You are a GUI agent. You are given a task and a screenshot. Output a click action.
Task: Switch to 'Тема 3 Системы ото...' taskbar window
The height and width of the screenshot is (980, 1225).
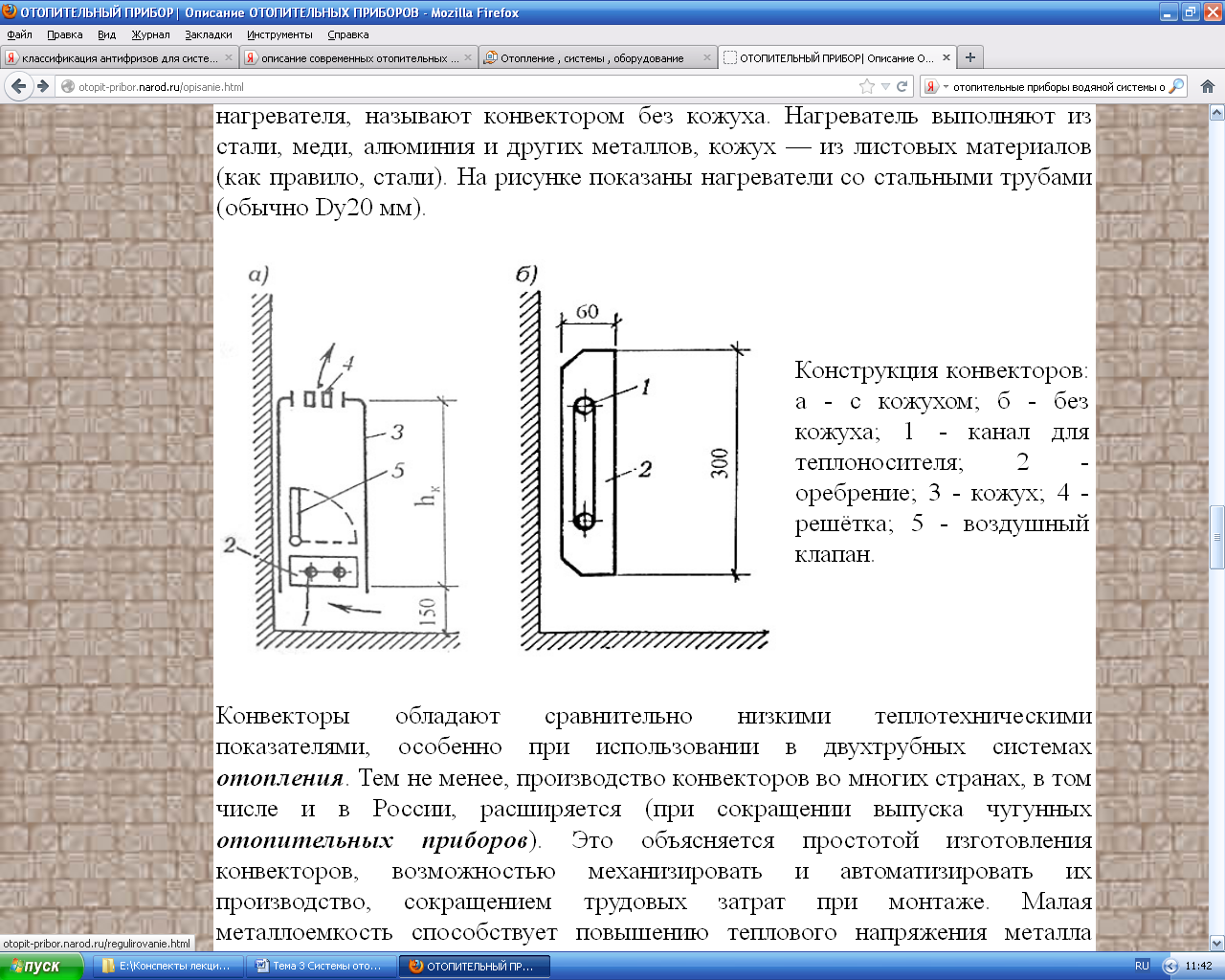321,966
